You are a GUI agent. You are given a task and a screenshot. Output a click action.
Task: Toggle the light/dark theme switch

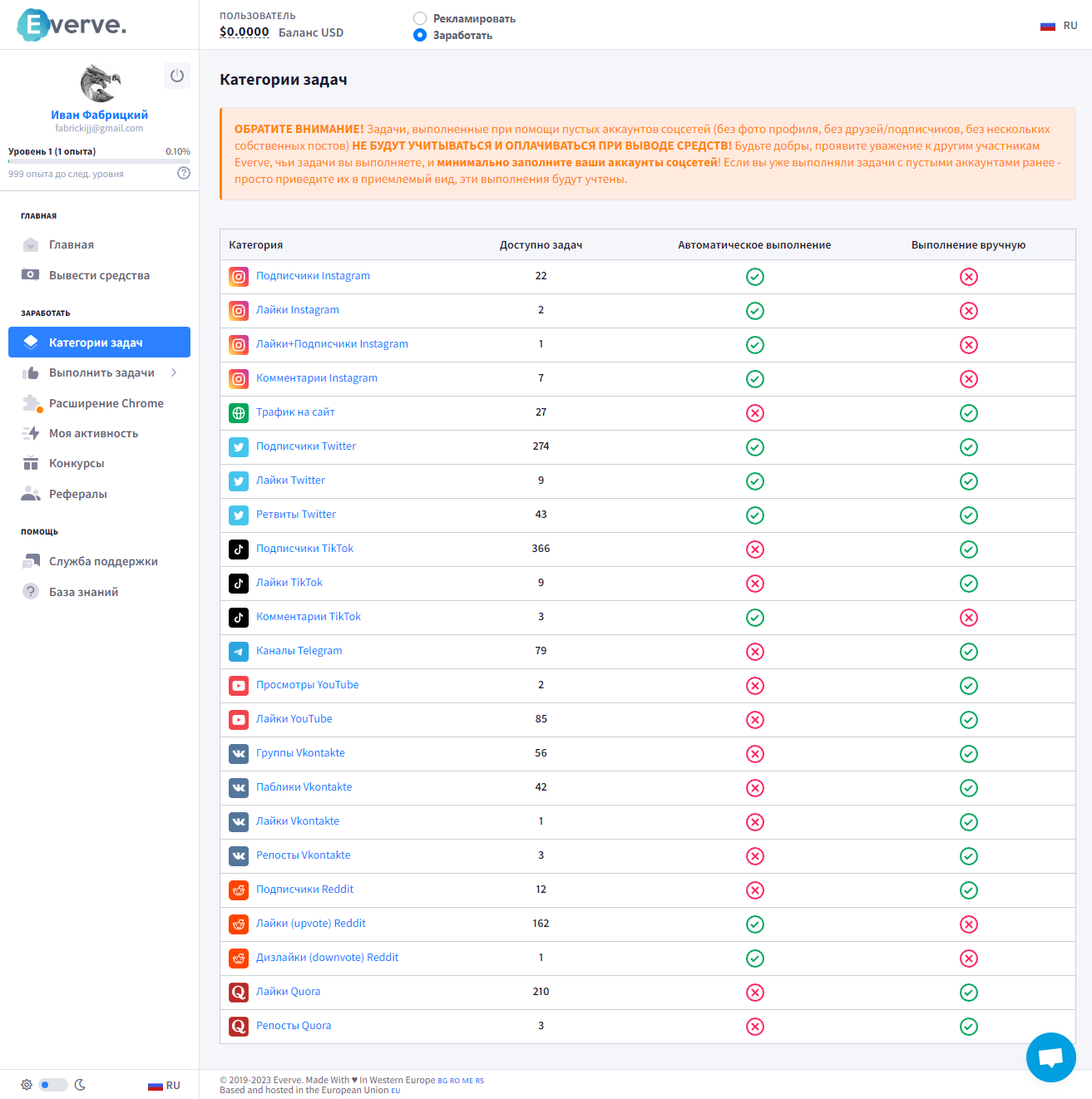[53, 1085]
